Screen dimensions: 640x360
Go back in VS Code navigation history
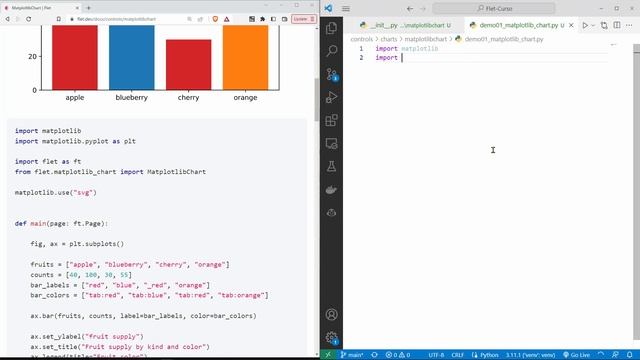[410, 9]
